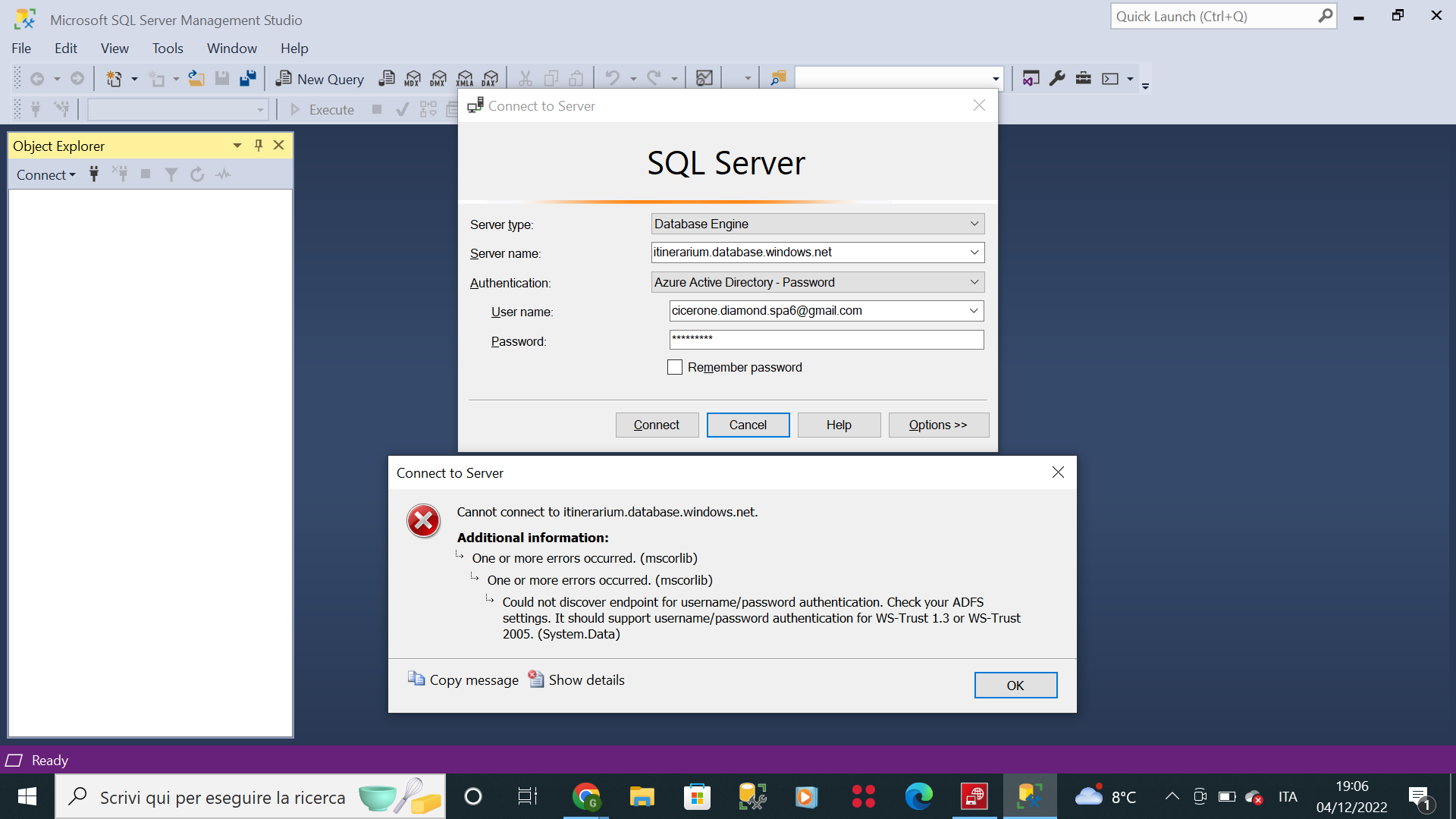Screen dimensions: 1456x819
Task: Click the Password input field
Action: [827, 340]
